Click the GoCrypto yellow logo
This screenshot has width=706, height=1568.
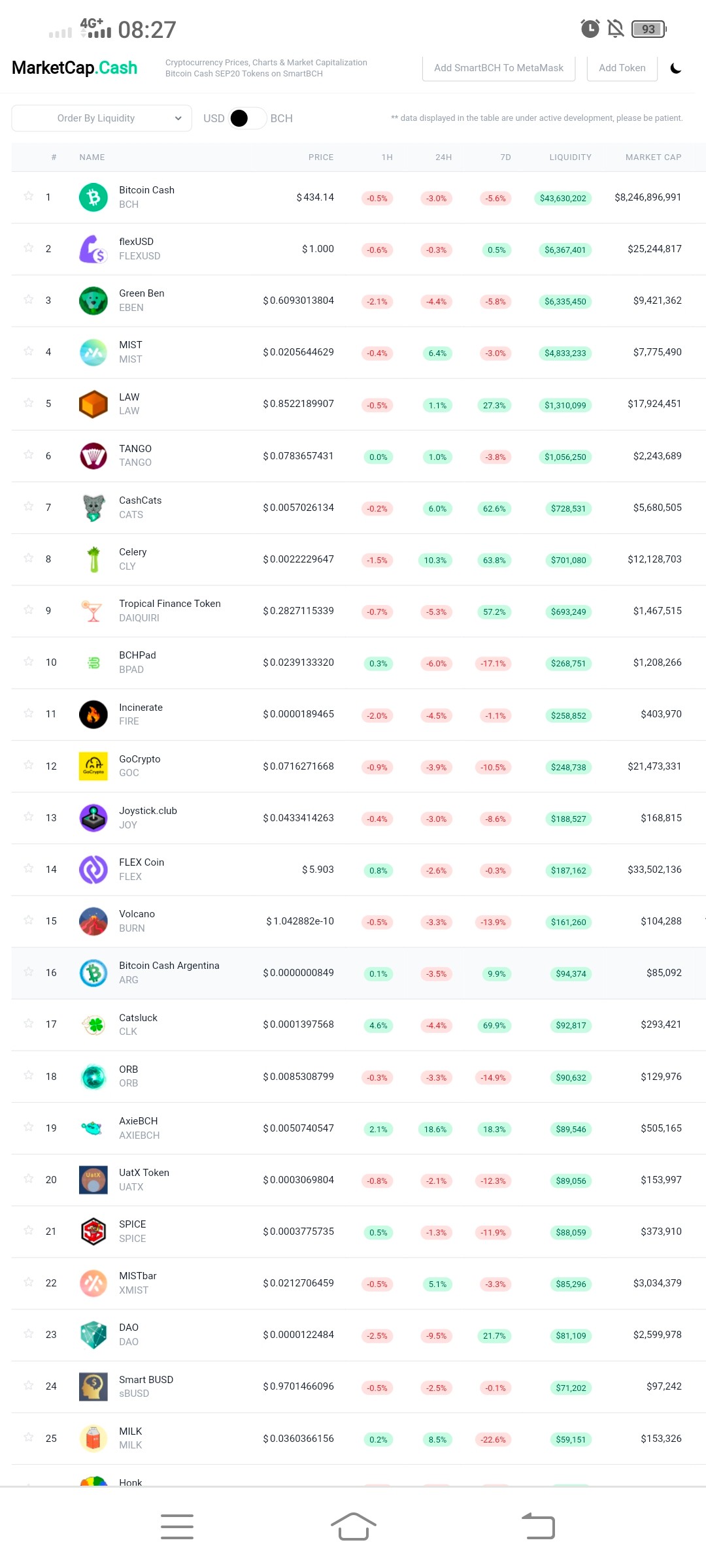pyautogui.click(x=93, y=766)
